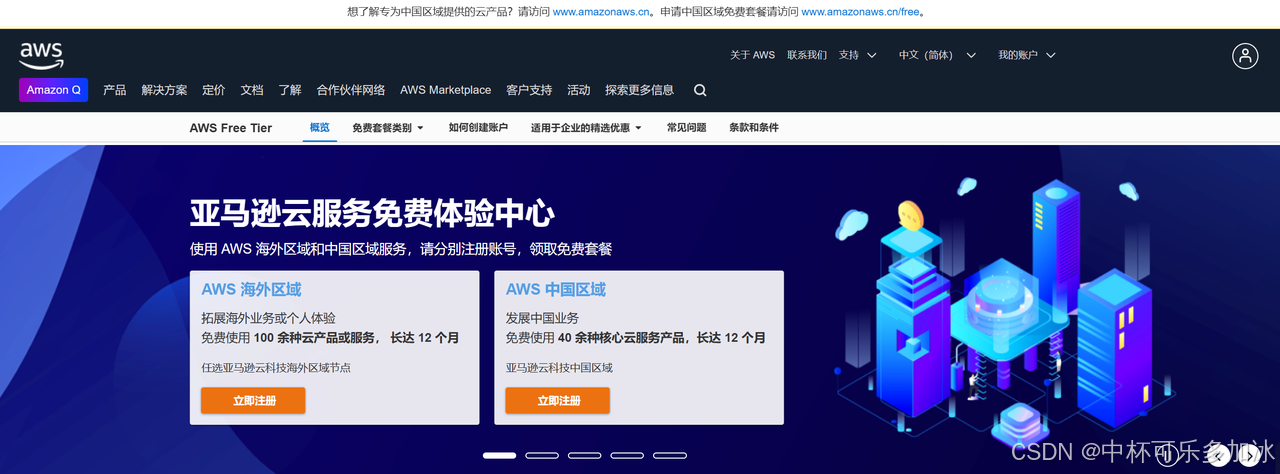Viewport: 1280px width, 474px height.
Task: Click the 亚马逊云科技中国区域 text
Action: pyautogui.click(x=559, y=368)
